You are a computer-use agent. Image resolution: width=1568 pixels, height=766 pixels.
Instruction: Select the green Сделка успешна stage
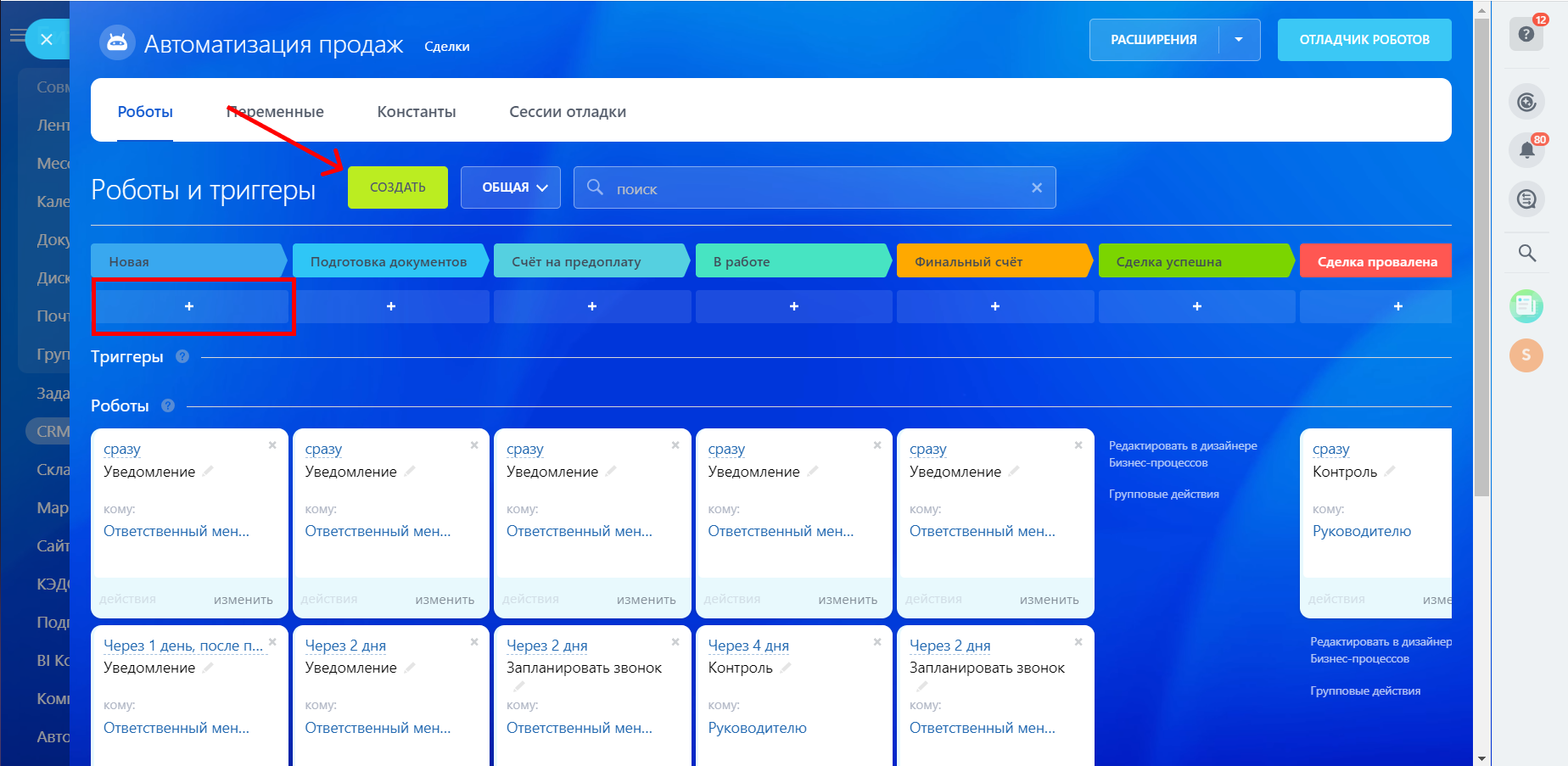(x=1197, y=261)
